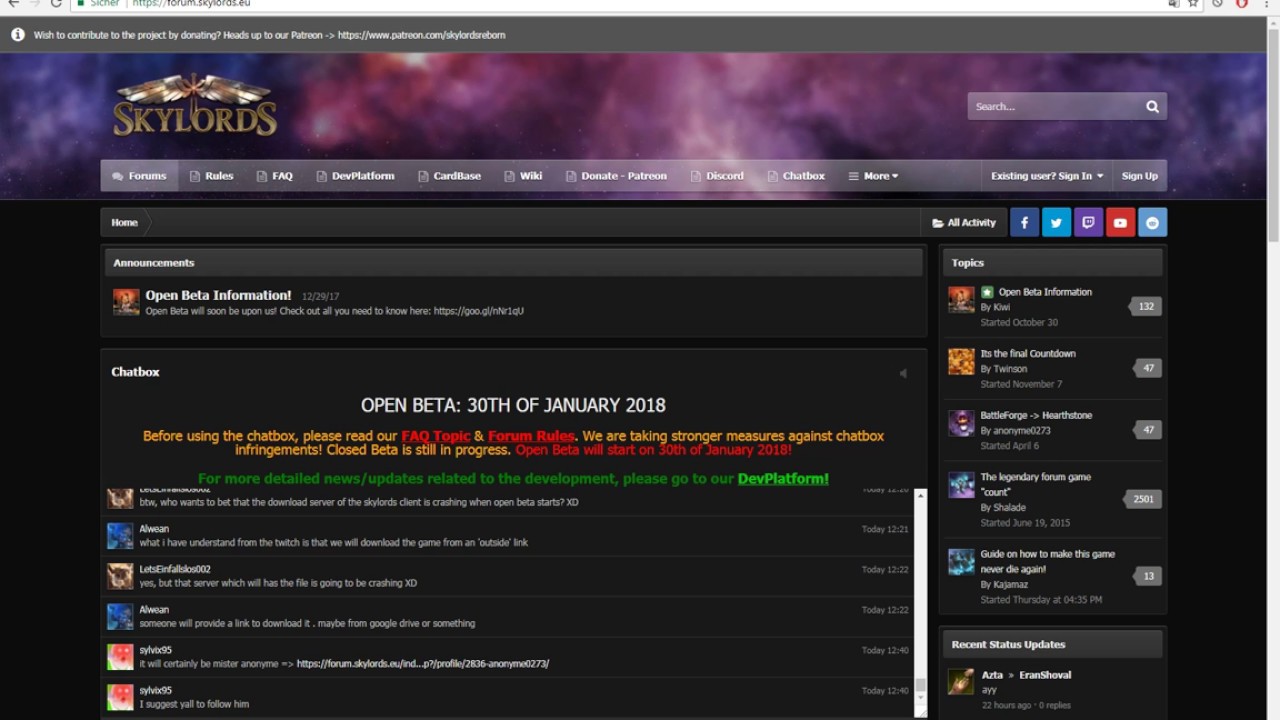The width and height of the screenshot is (1280, 720).
Task: Open DevPlatform in navigation bar
Action: [x=355, y=176]
